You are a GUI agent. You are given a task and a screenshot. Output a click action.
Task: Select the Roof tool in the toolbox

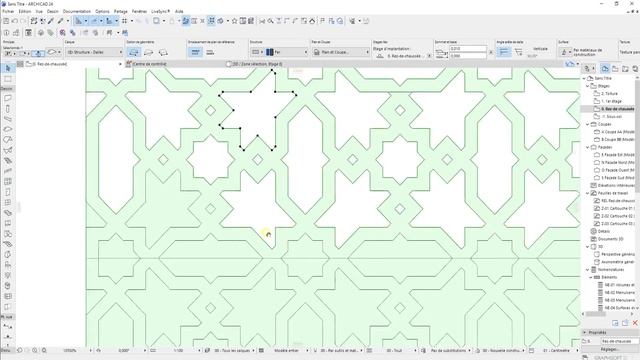[x=8, y=140]
